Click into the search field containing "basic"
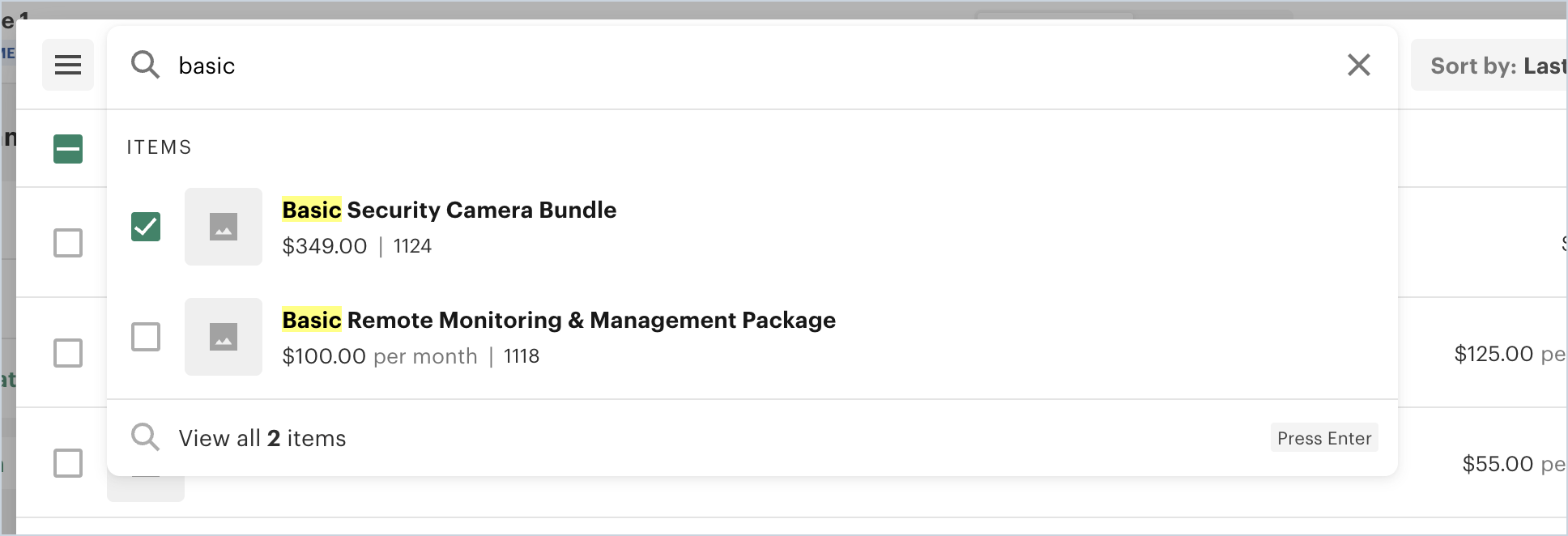This screenshot has width=1568, height=536. coord(729,66)
